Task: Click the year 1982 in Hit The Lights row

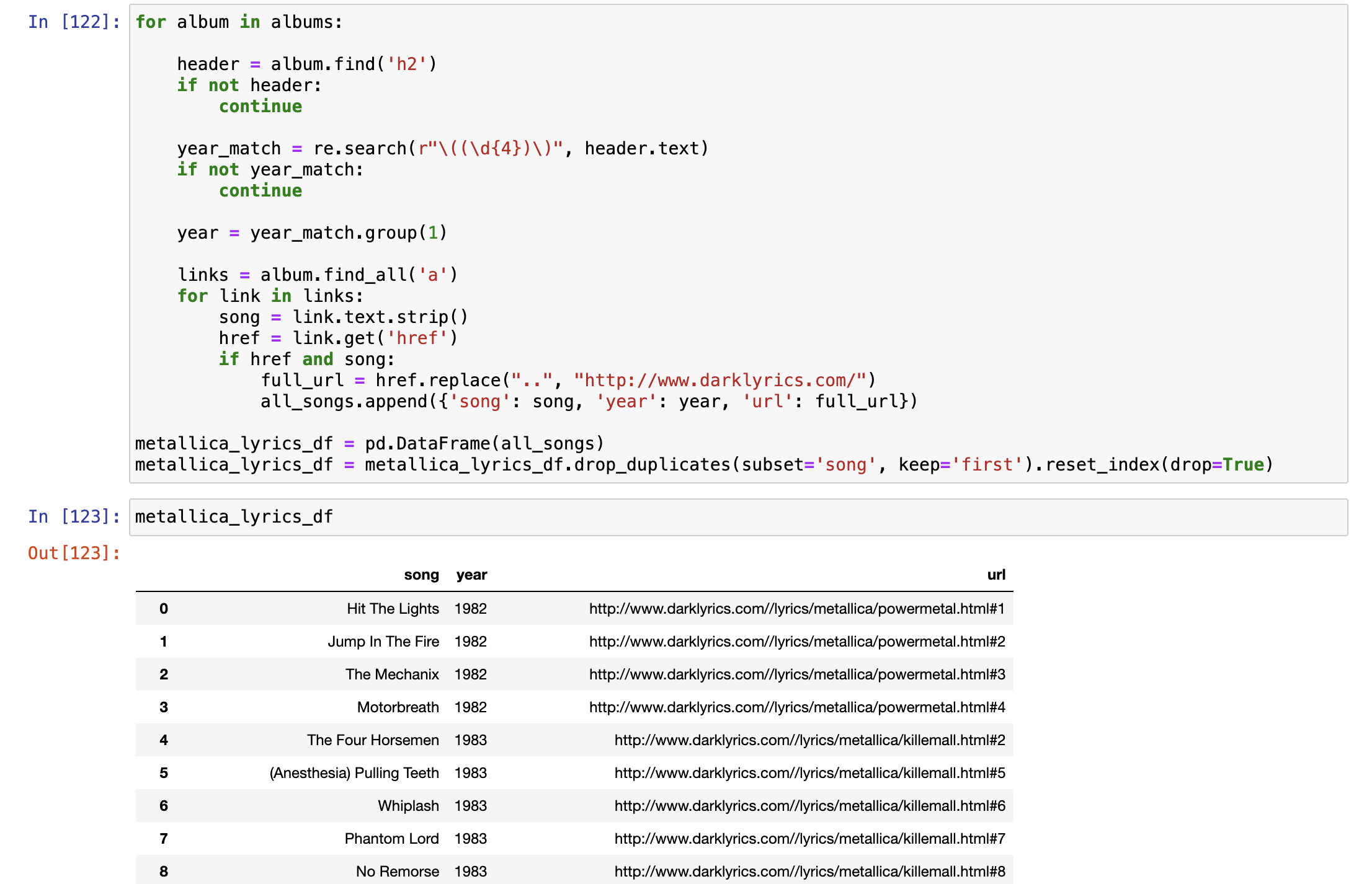Action: click(471, 609)
